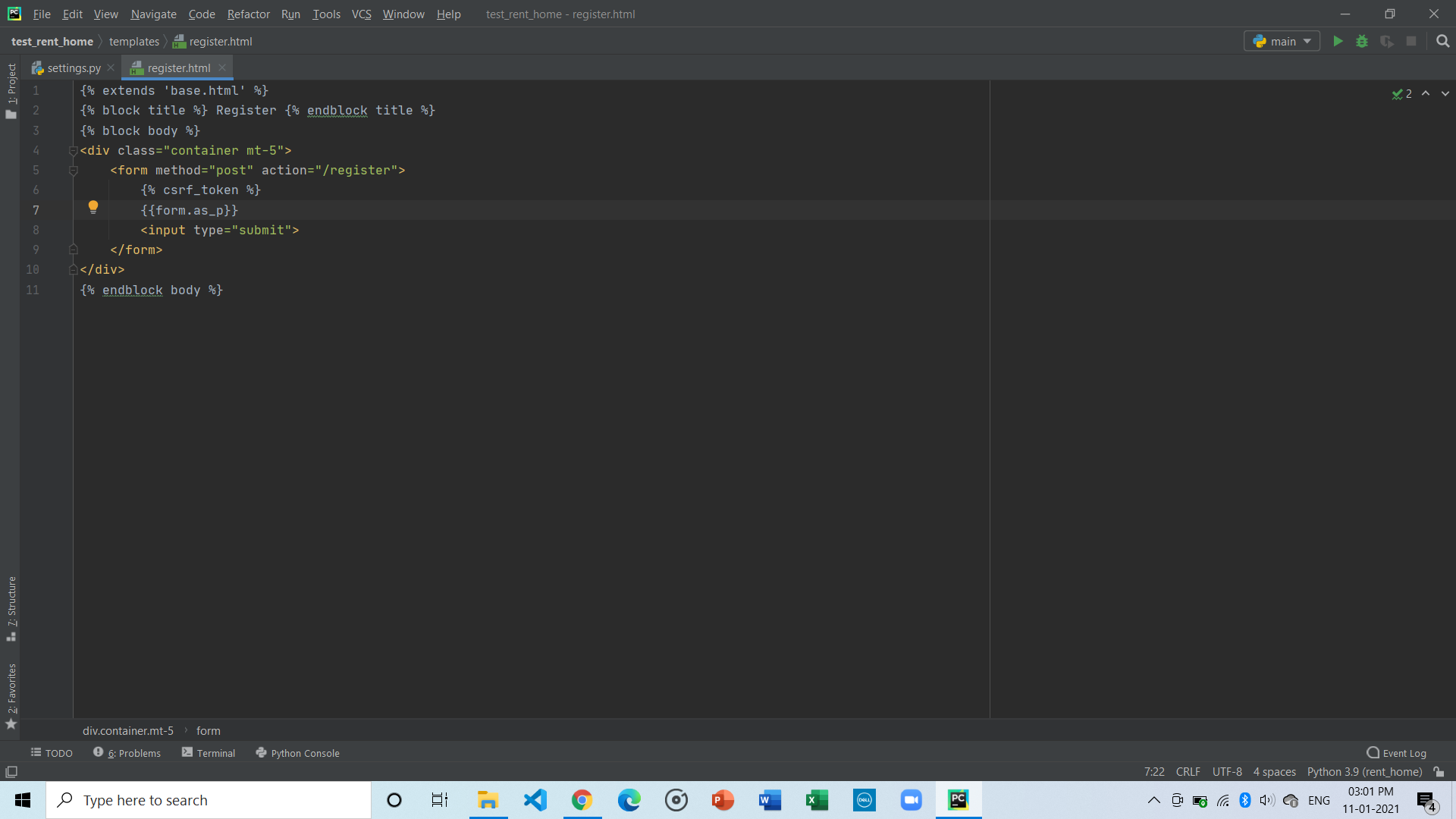Open Visual Studio Code from taskbar
Screen dimensions: 1456x819
pyautogui.click(x=535, y=800)
